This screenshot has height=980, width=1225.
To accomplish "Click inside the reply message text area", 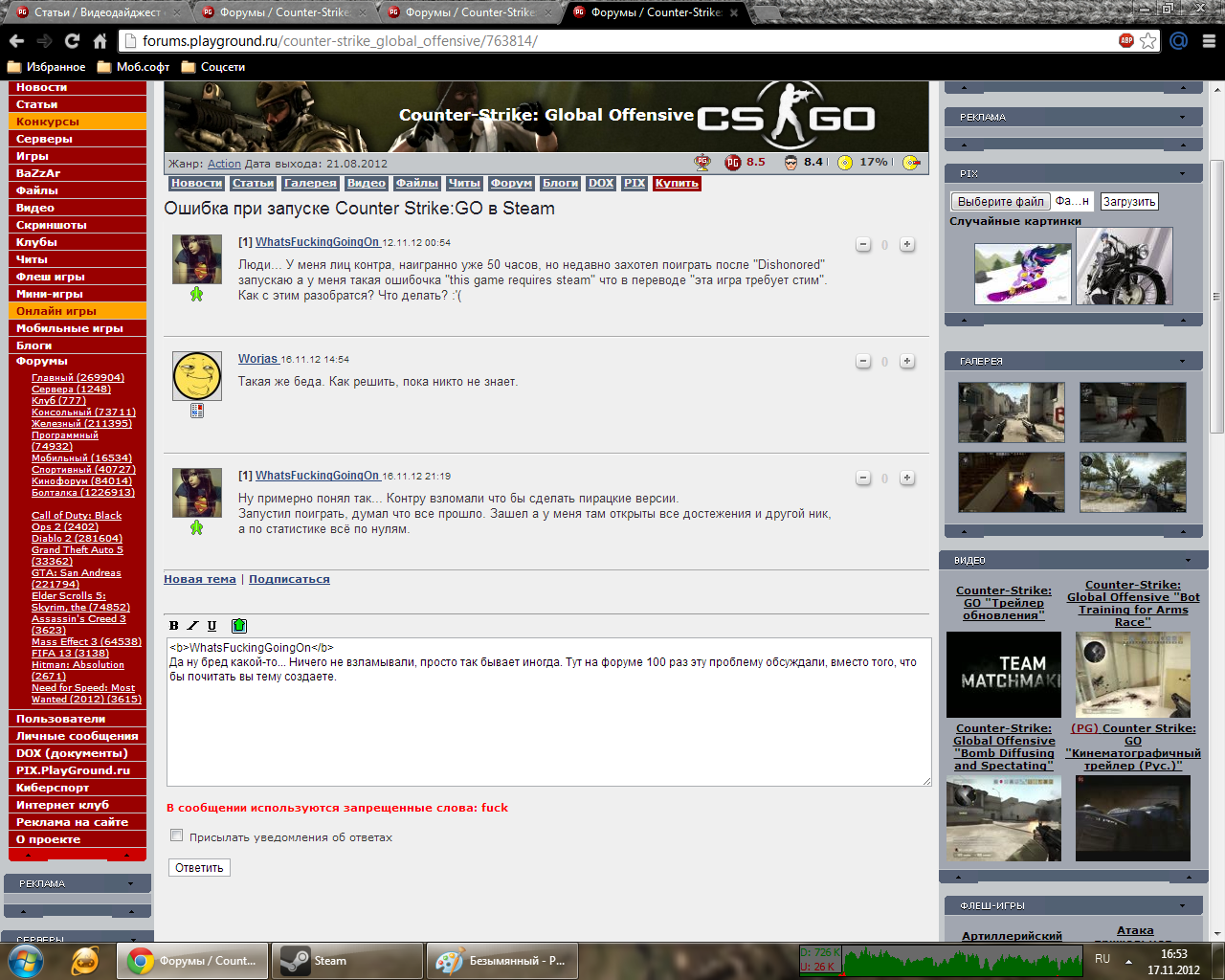I will click(549, 712).
